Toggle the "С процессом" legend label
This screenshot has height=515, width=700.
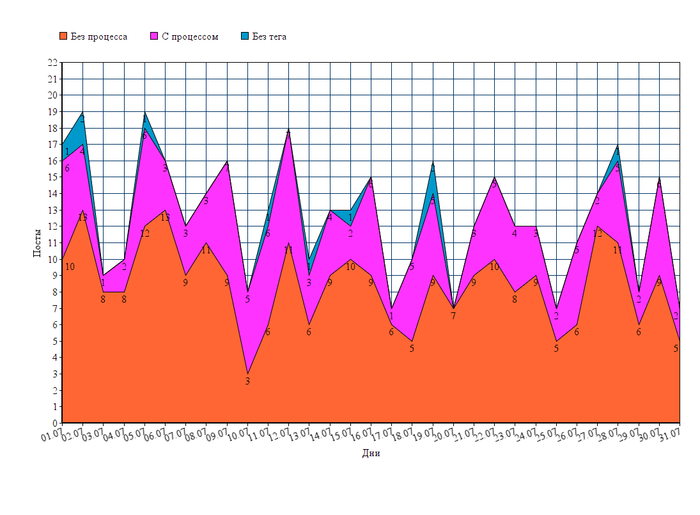click(x=190, y=37)
